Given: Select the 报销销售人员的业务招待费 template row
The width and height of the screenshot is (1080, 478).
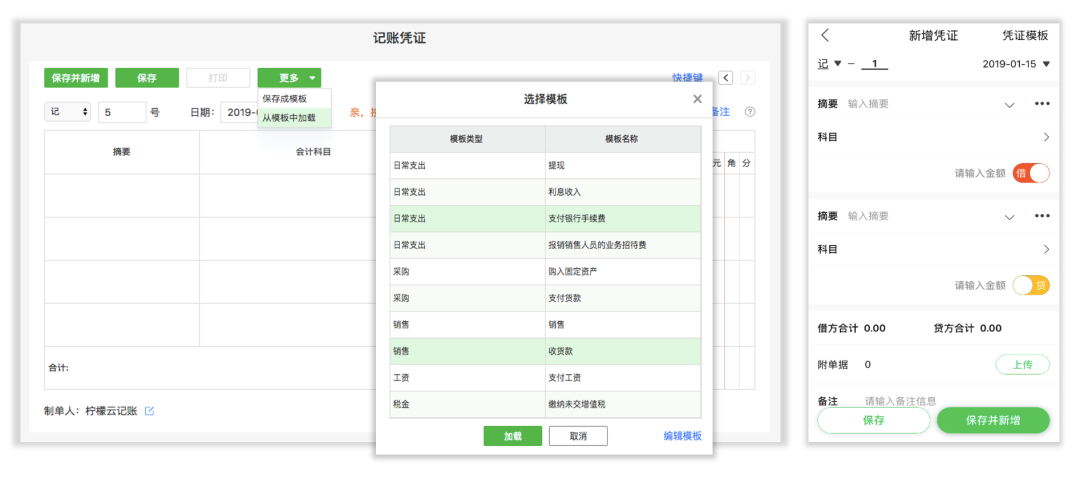Looking at the screenshot, I should [x=546, y=245].
